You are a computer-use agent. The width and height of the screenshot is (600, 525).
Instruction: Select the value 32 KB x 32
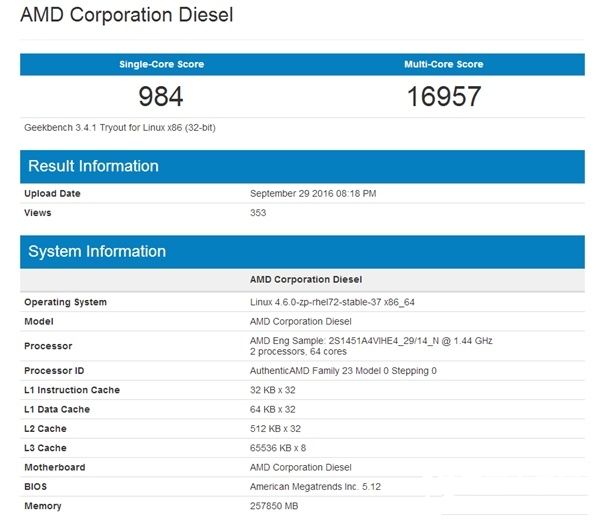272,390
